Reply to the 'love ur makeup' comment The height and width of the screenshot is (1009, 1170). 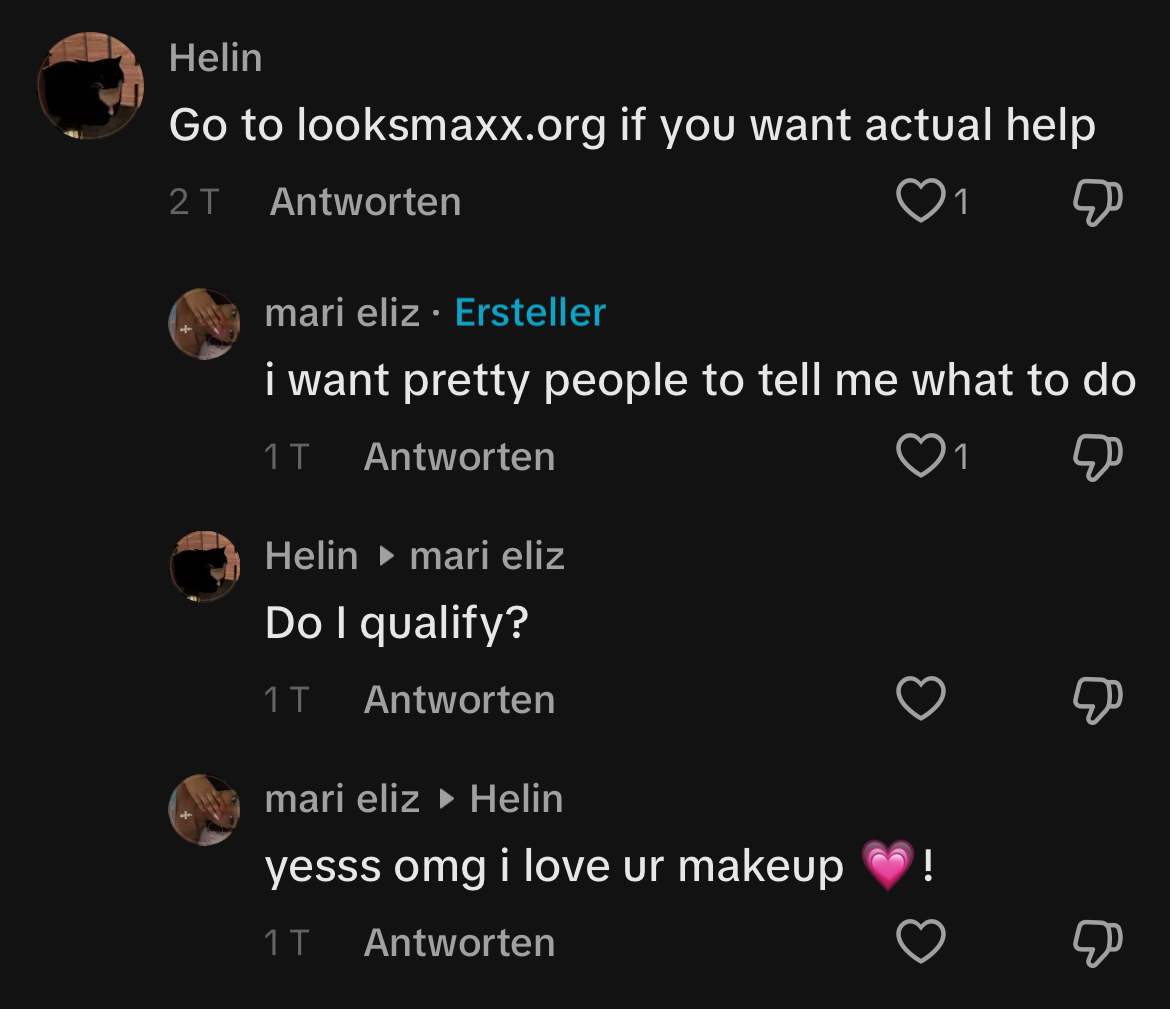(x=459, y=943)
